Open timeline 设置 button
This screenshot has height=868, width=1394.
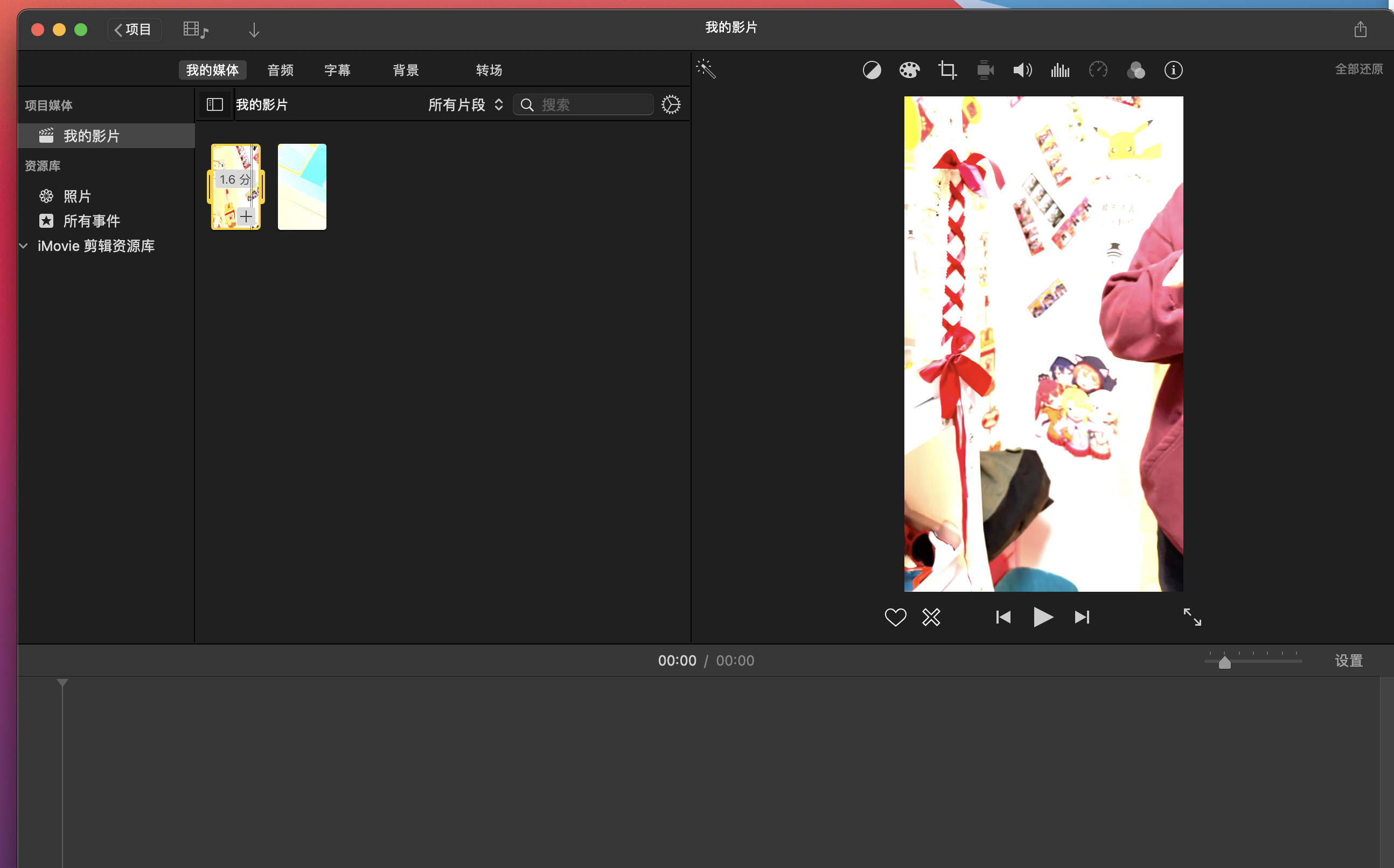coord(1348,661)
